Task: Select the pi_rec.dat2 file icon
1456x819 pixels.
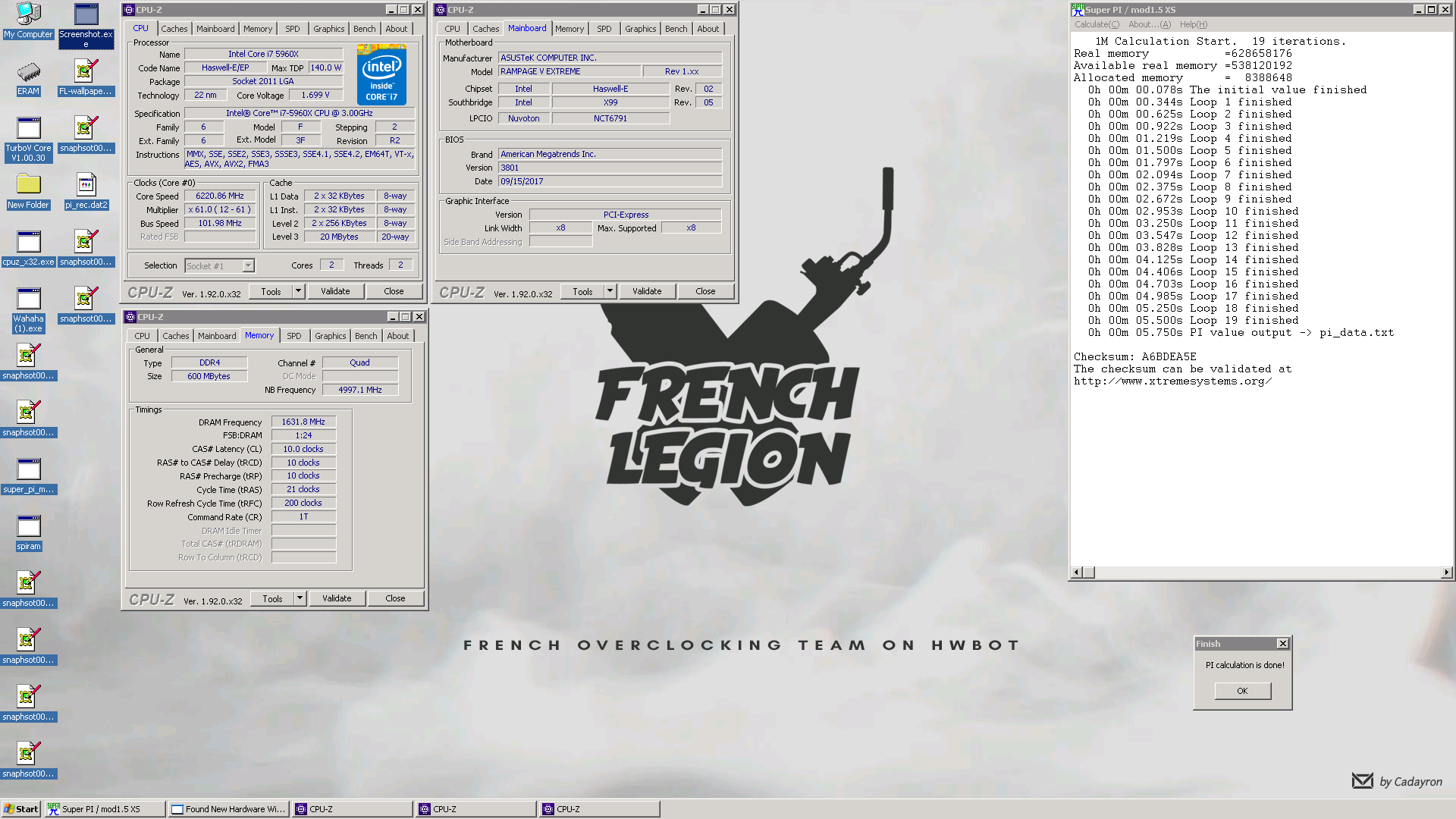Action: tap(86, 192)
